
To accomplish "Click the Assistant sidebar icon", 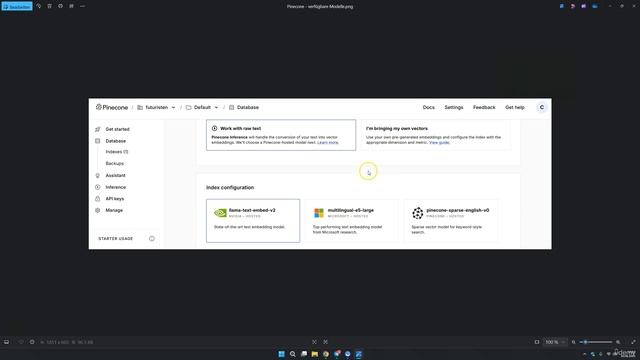I will point(98,176).
